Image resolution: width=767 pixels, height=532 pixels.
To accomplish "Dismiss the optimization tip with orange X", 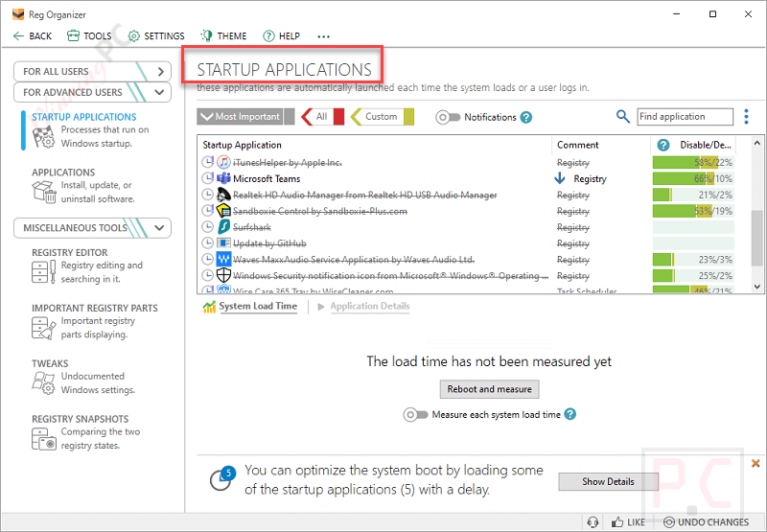I will tap(755, 463).
